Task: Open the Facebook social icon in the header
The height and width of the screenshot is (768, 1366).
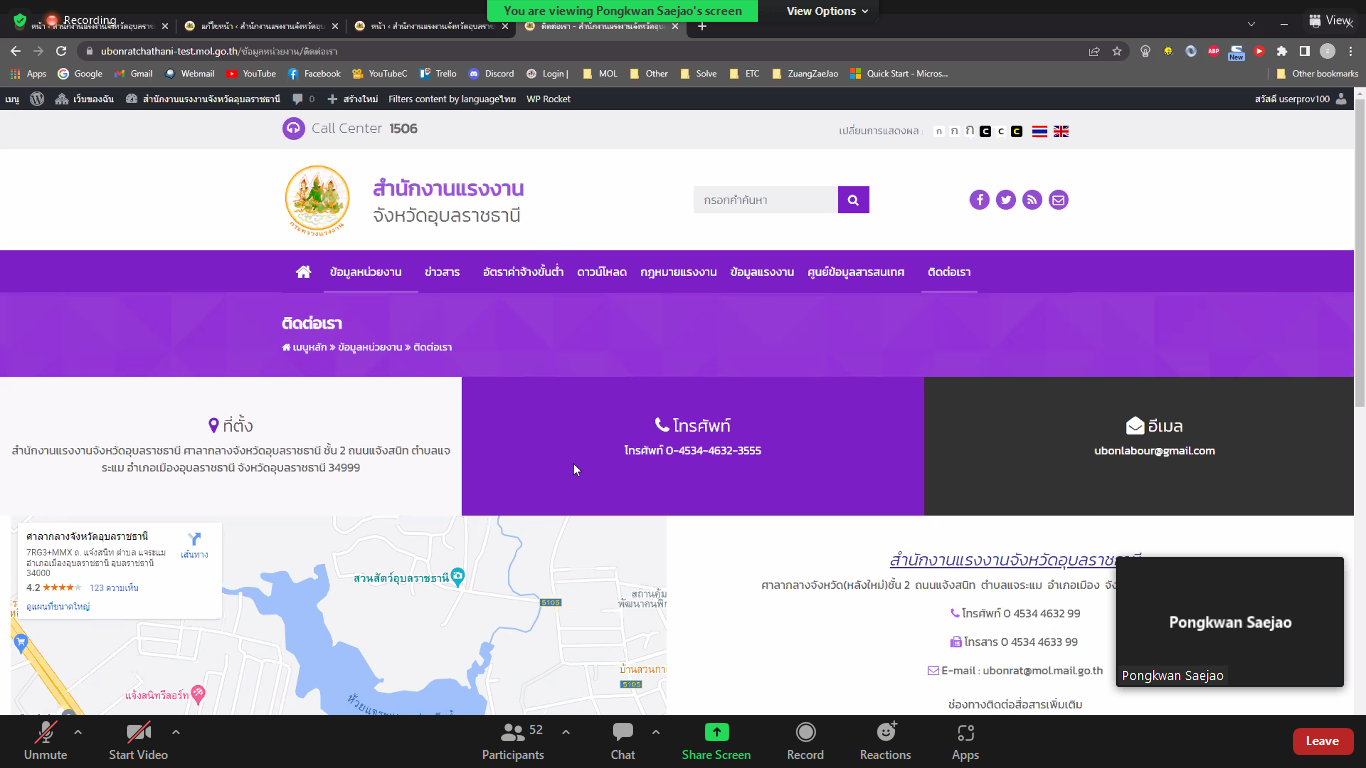Action: (x=979, y=200)
